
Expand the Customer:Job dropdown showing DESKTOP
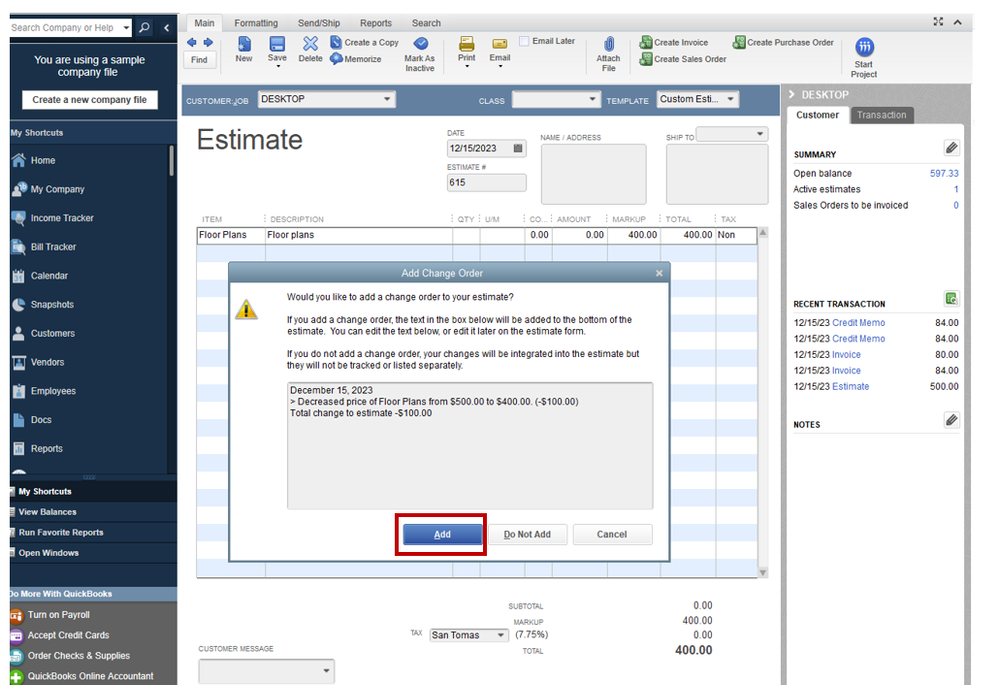coord(387,99)
